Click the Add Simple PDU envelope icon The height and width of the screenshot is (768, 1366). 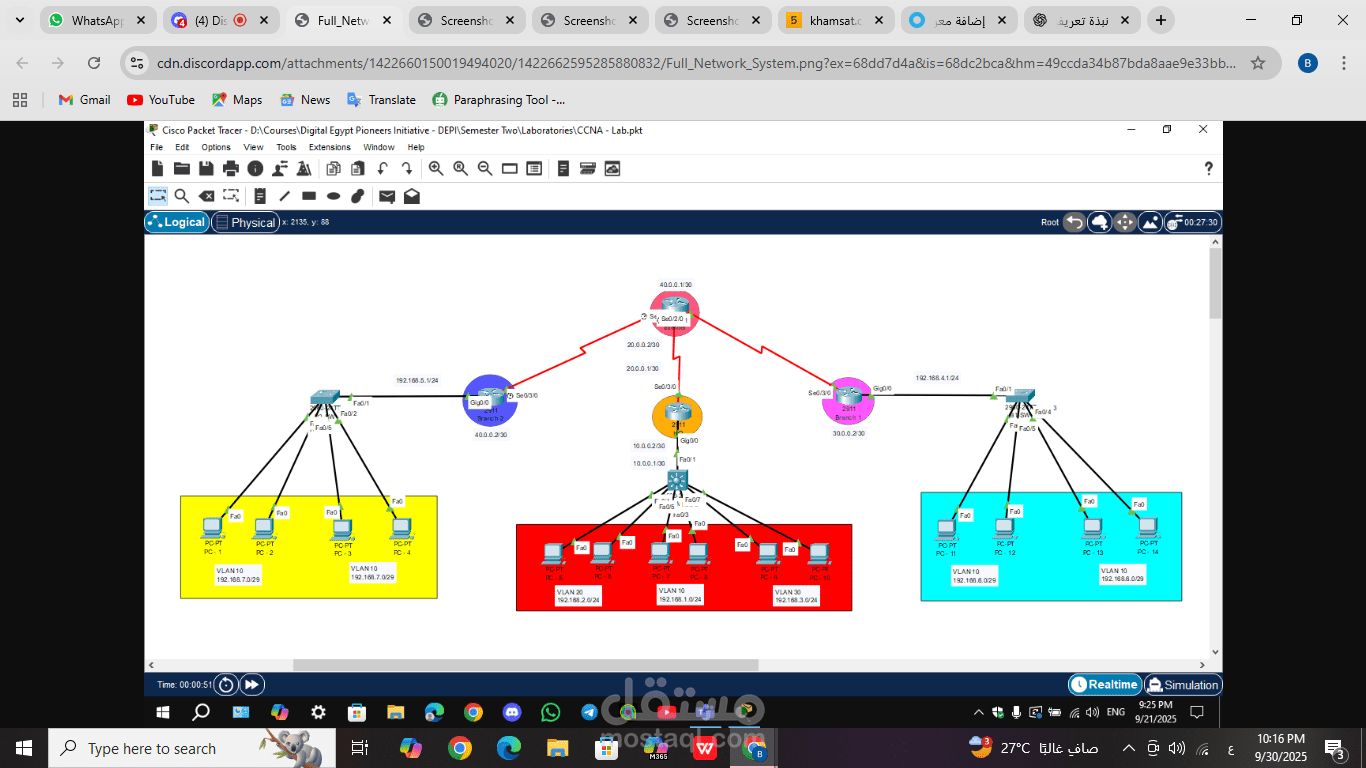click(x=387, y=196)
